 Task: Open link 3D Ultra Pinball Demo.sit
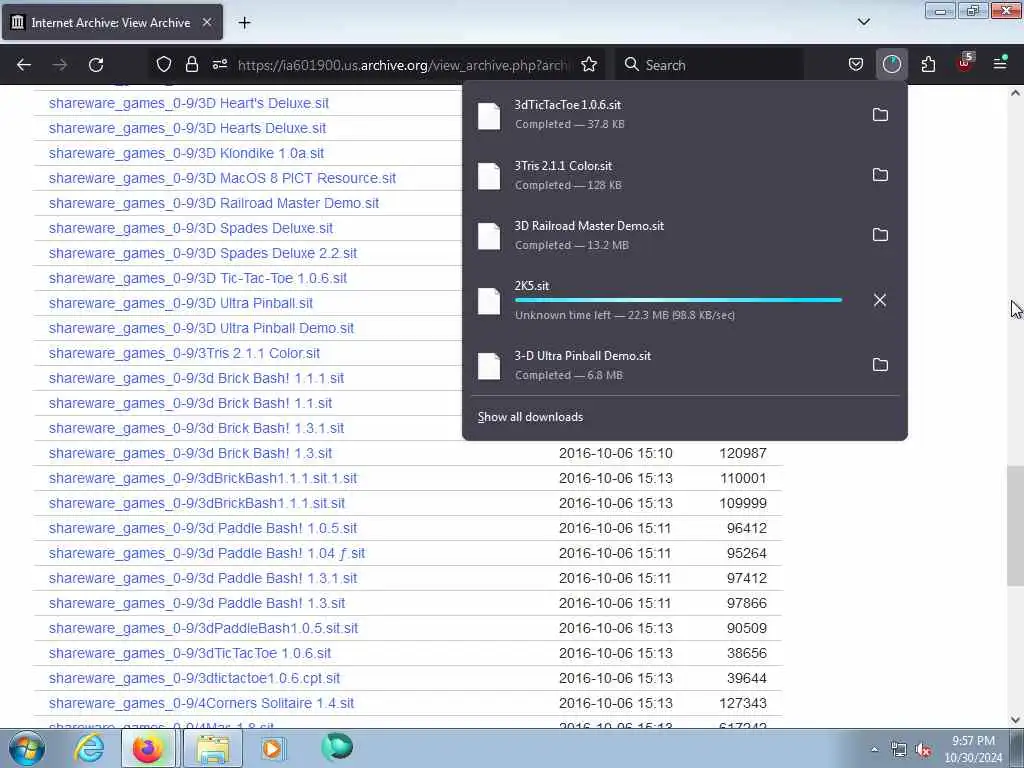201,328
